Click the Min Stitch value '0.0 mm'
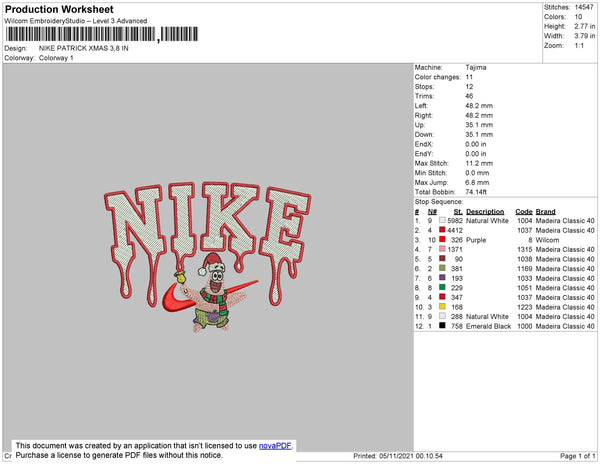Image resolution: width=600 pixels, height=464 pixels. click(477, 173)
